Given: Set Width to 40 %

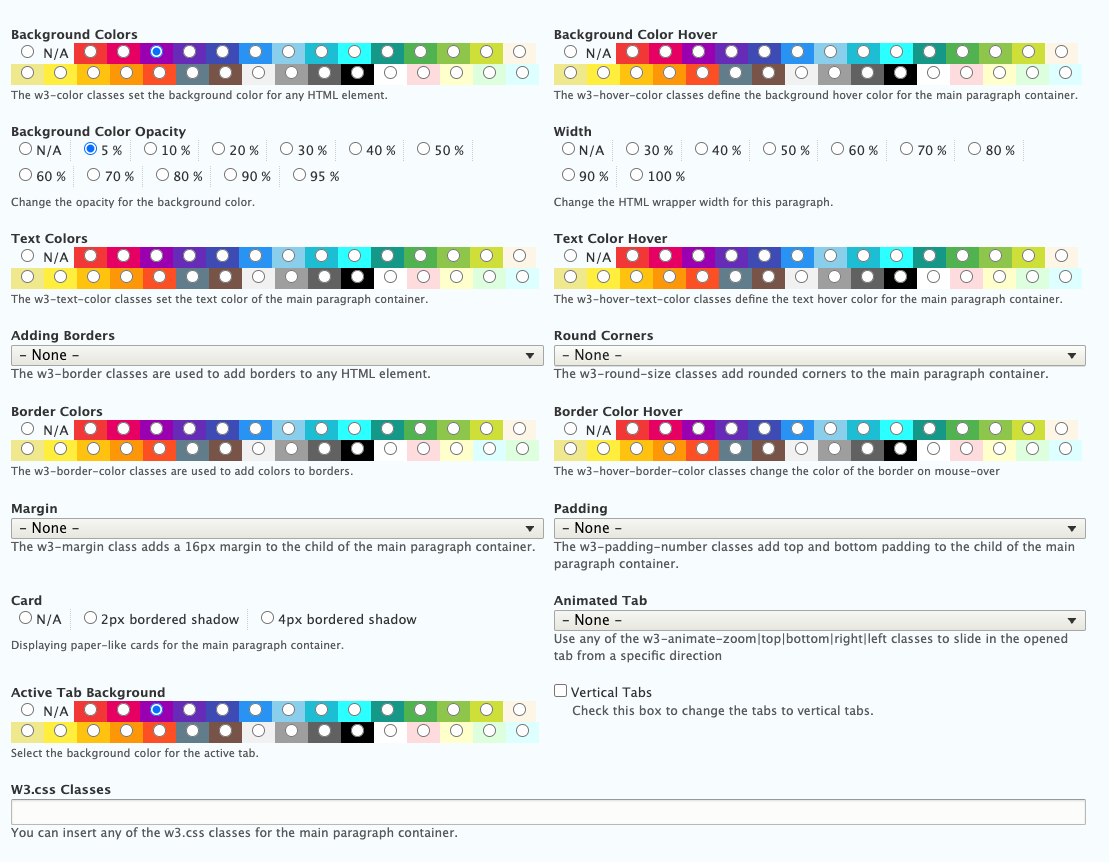Looking at the screenshot, I should pyautogui.click(x=701, y=148).
